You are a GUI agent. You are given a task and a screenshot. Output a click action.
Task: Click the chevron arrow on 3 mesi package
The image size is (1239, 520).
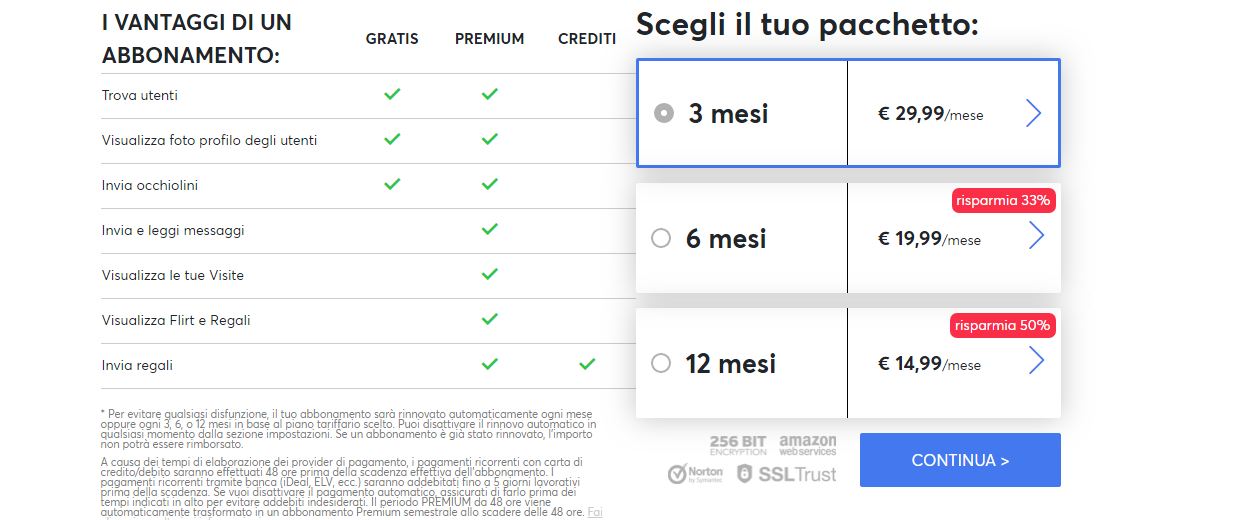1034,113
